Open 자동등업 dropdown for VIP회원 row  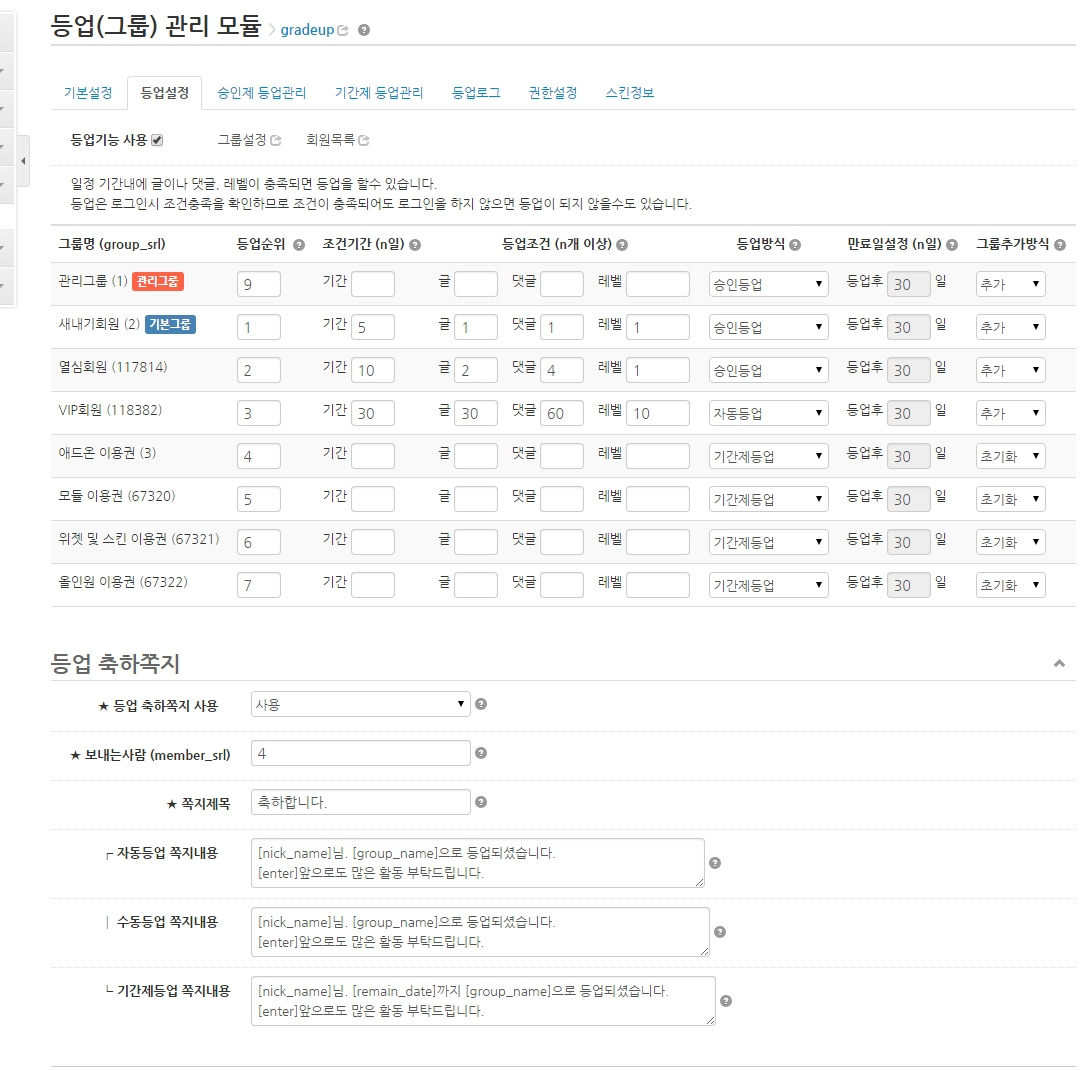tap(768, 413)
